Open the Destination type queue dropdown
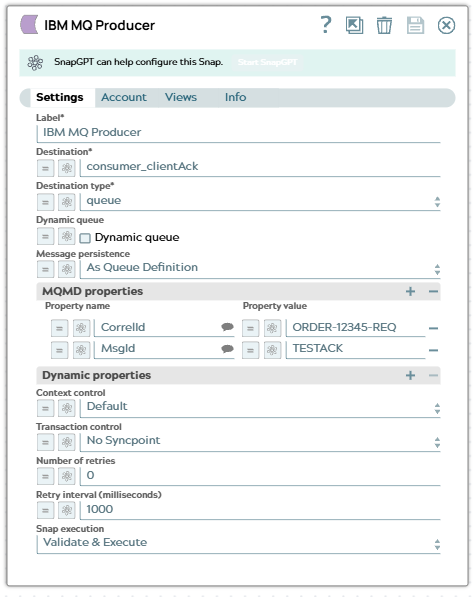Viewport: 474px width, 597px height. click(260, 201)
